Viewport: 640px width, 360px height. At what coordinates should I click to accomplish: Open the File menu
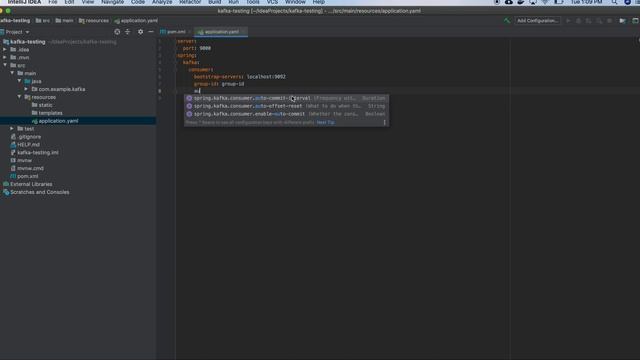pyautogui.click(x=53, y=2)
